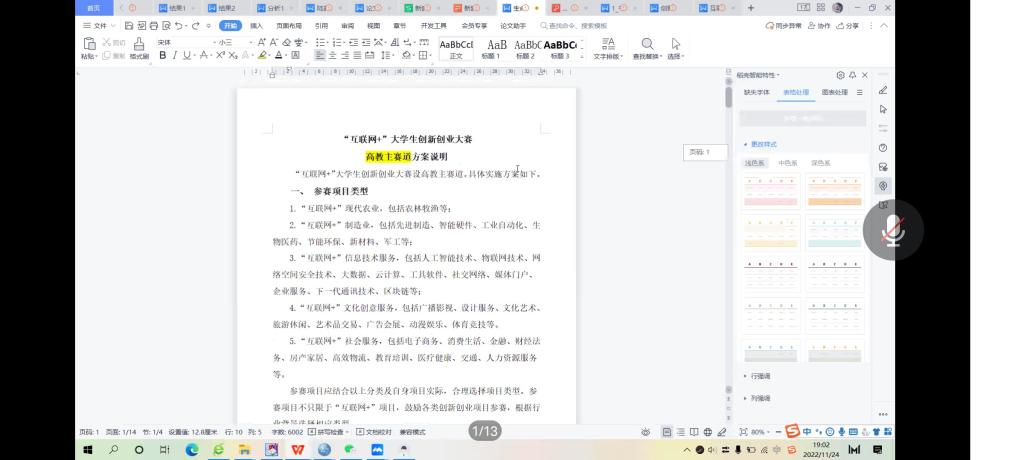The height and width of the screenshot is (460, 1024).
Task: Click the Format Painter (格式刷) icon
Action: point(138,45)
